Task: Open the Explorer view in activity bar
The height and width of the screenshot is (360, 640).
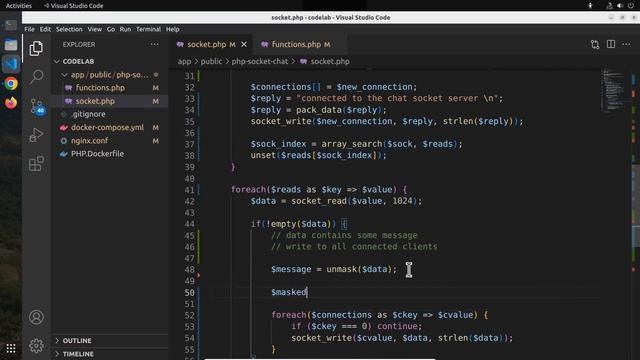Action: pos(36,49)
